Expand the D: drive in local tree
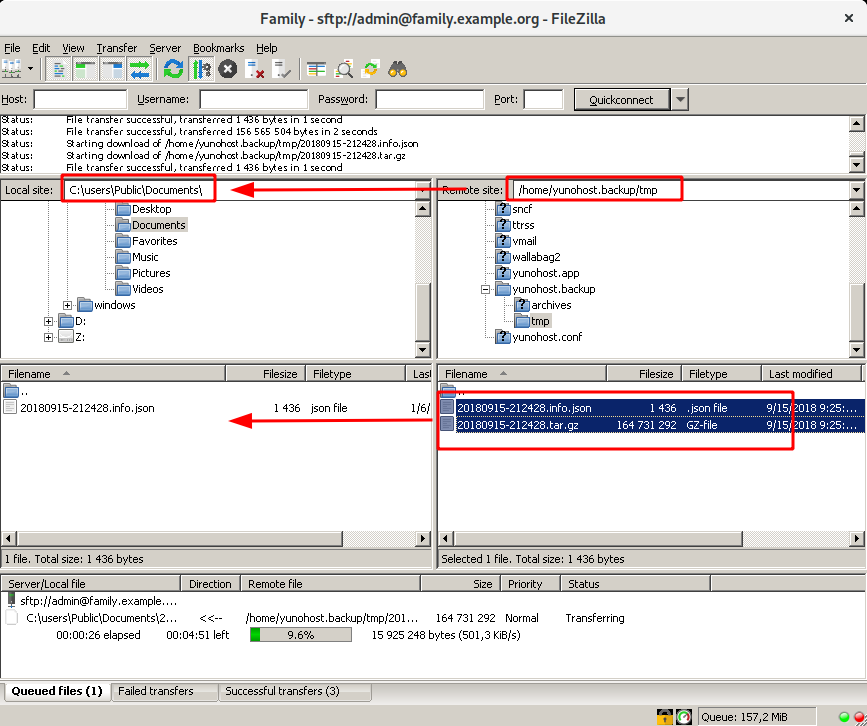Image resolution: width=867 pixels, height=726 pixels. 48,322
